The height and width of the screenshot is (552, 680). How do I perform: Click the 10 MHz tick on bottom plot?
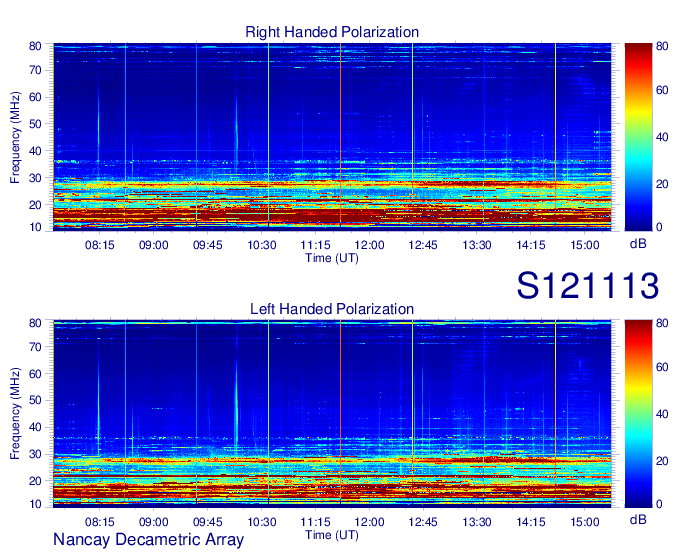[x=35, y=504]
